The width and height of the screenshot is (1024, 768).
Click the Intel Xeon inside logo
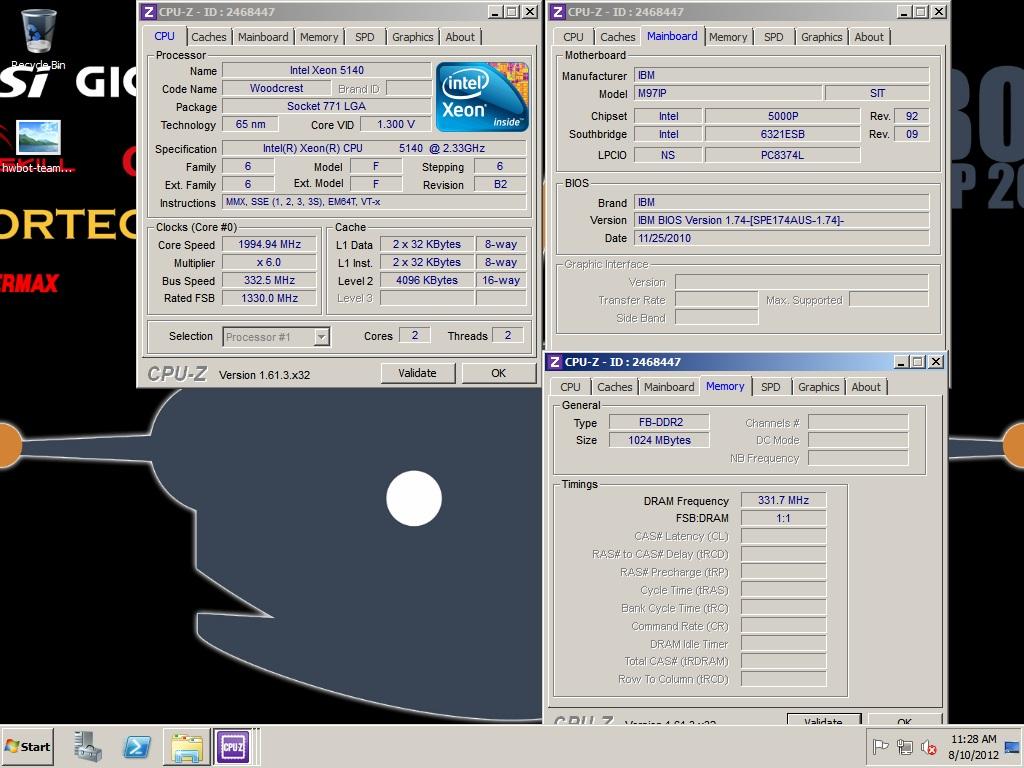[482, 97]
